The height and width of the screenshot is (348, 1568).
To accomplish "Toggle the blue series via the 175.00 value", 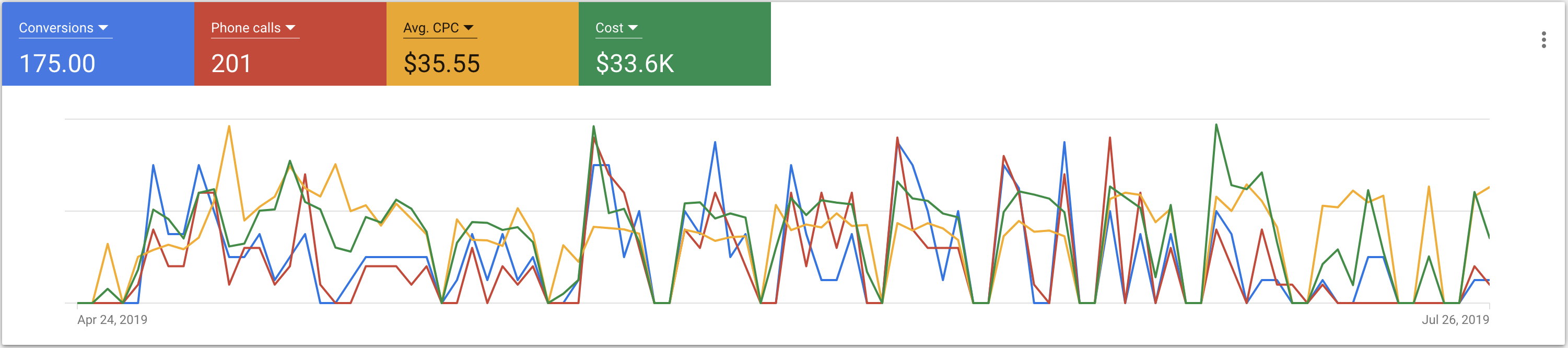I will 57,63.
